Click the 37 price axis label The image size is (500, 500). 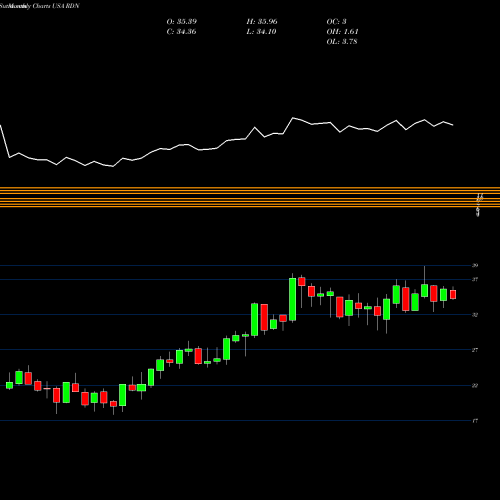475,279
